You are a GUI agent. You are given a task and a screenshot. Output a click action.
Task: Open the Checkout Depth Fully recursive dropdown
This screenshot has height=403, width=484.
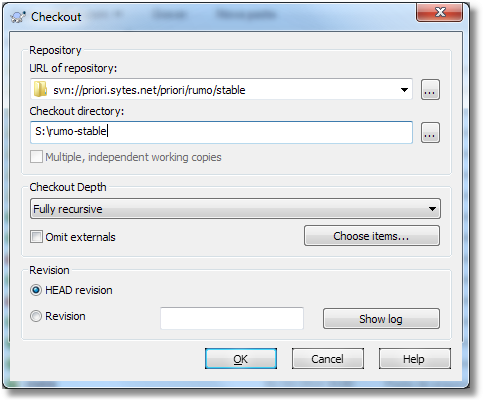point(235,209)
